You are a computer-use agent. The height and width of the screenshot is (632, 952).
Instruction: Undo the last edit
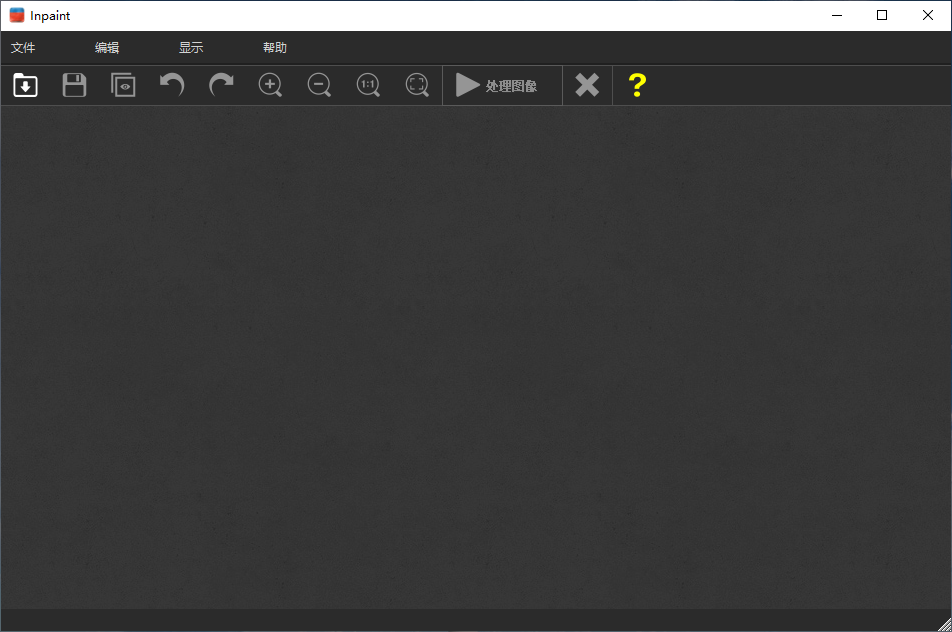click(x=171, y=85)
